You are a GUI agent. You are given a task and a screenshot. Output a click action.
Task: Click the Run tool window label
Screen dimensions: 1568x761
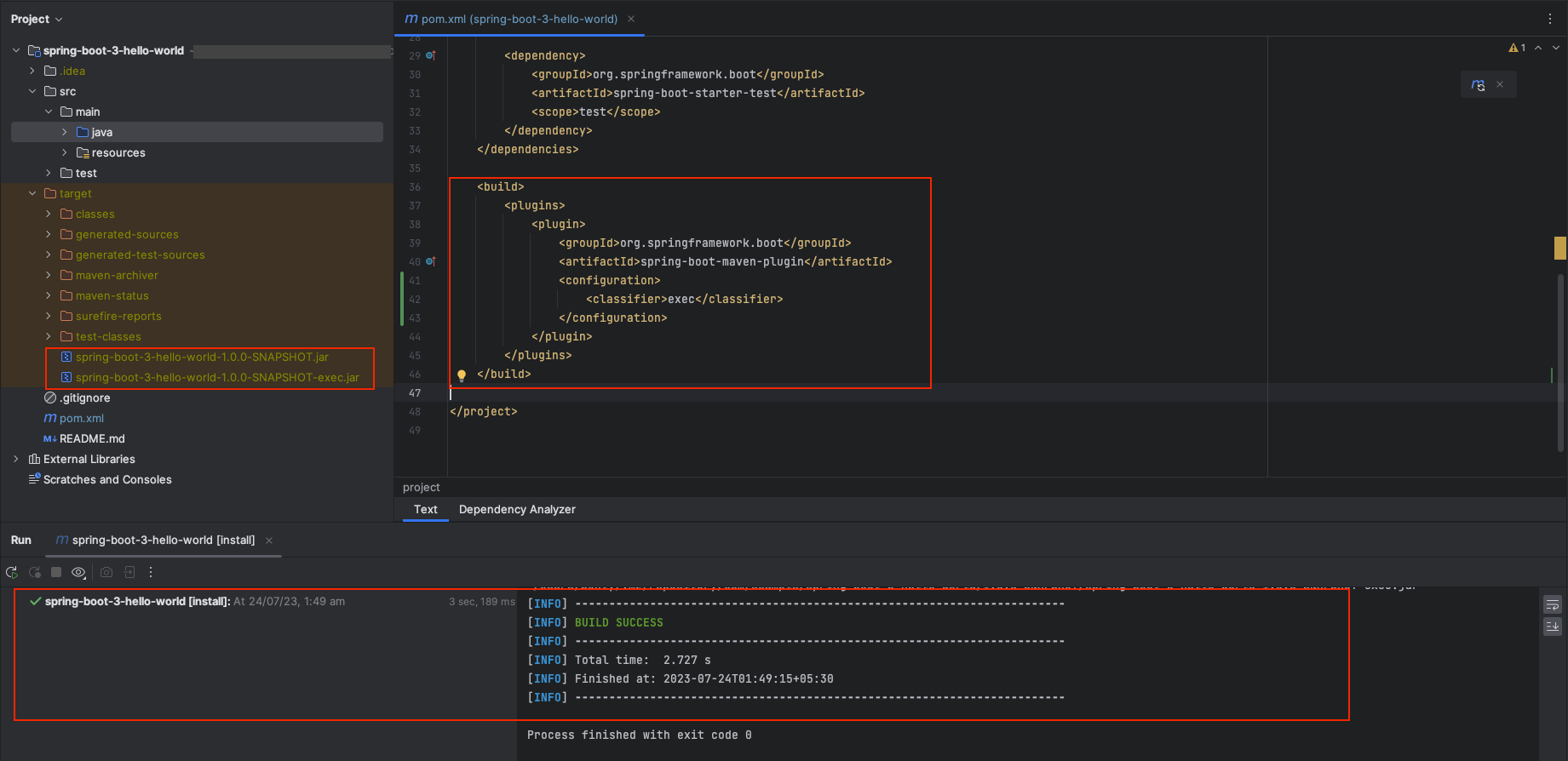[21, 541]
